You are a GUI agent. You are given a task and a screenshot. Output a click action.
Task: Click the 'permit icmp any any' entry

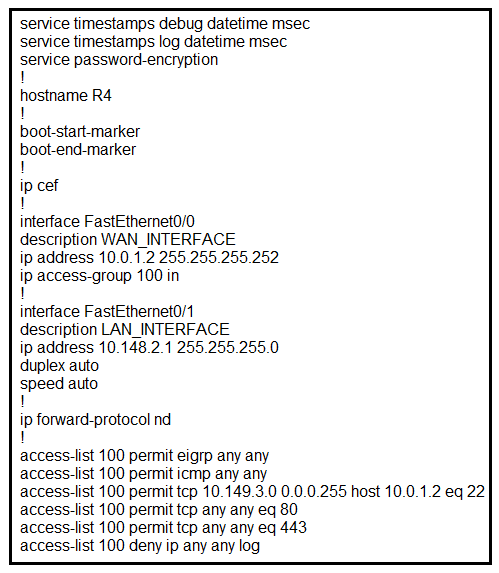coord(144,474)
